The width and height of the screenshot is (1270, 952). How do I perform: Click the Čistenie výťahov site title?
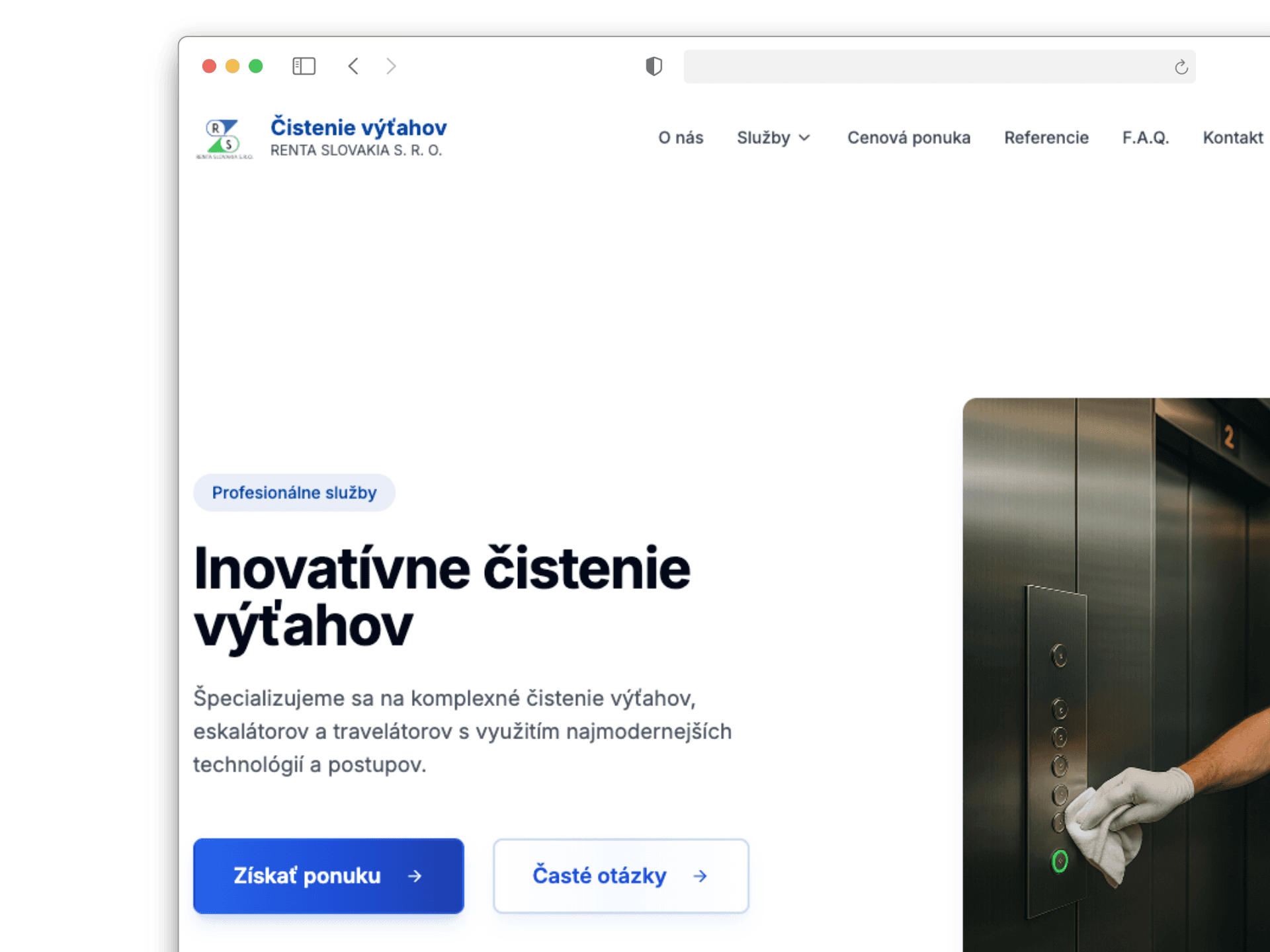click(x=359, y=127)
